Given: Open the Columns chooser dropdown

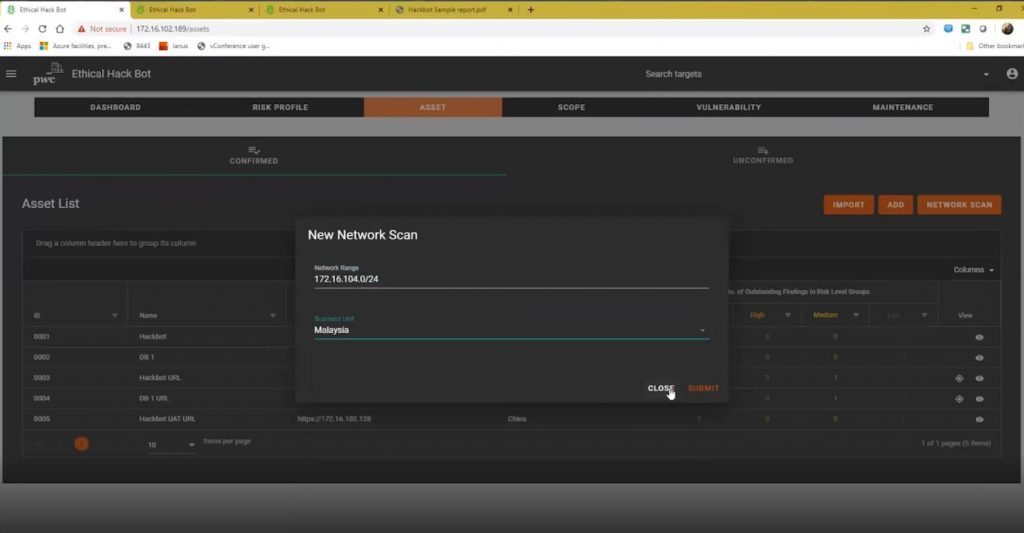Looking at the screenshot, I should coord(973,270).
